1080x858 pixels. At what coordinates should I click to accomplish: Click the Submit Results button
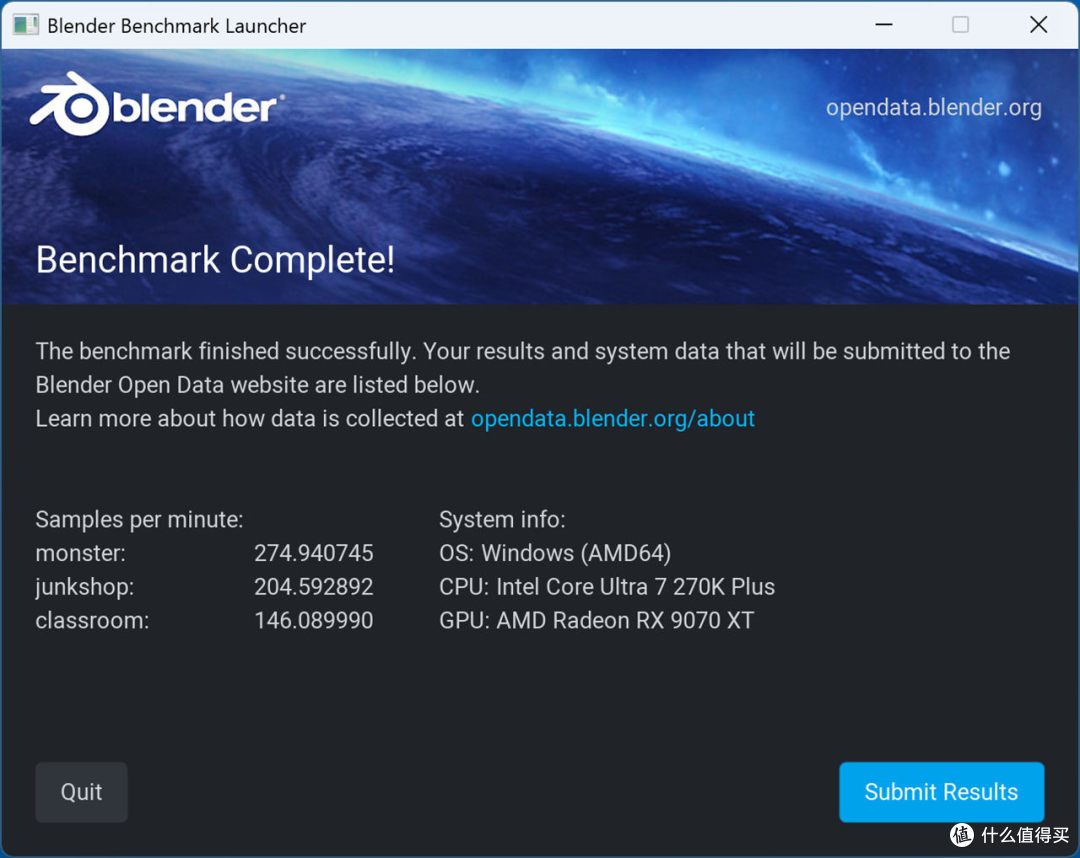(941, 791)
